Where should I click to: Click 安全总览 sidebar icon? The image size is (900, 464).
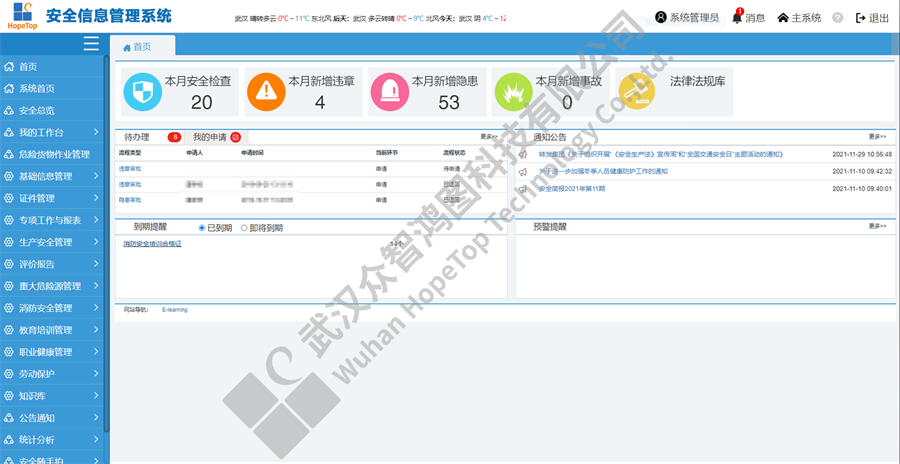(x=9, y=110)
